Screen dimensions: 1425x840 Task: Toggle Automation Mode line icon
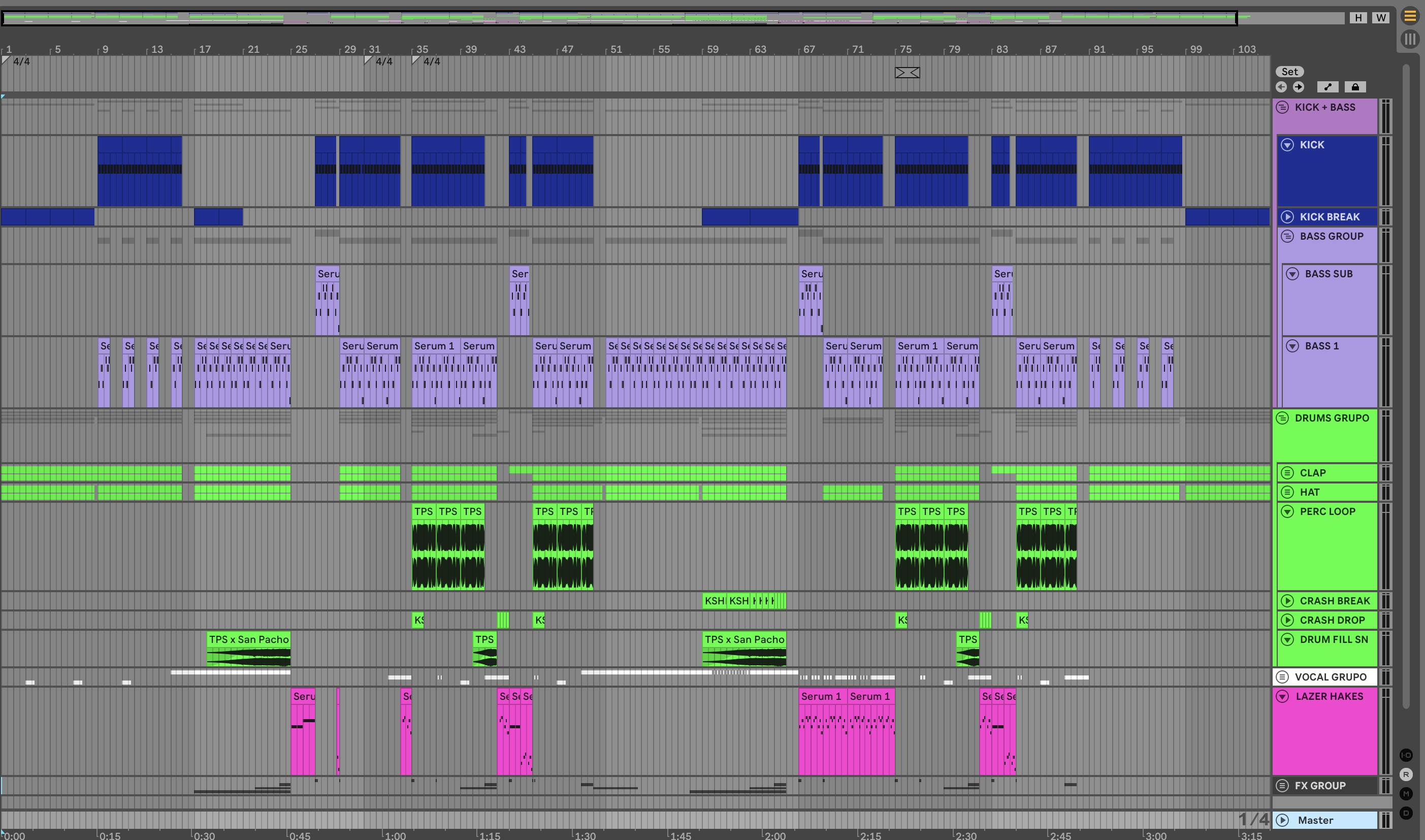coord(1327,87)
